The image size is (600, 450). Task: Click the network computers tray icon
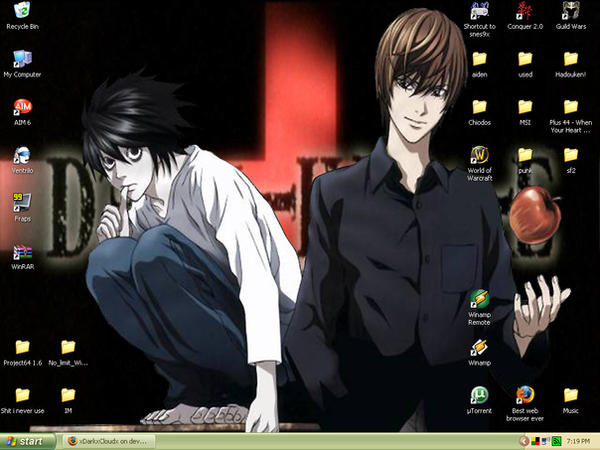(x=546, y=442)
